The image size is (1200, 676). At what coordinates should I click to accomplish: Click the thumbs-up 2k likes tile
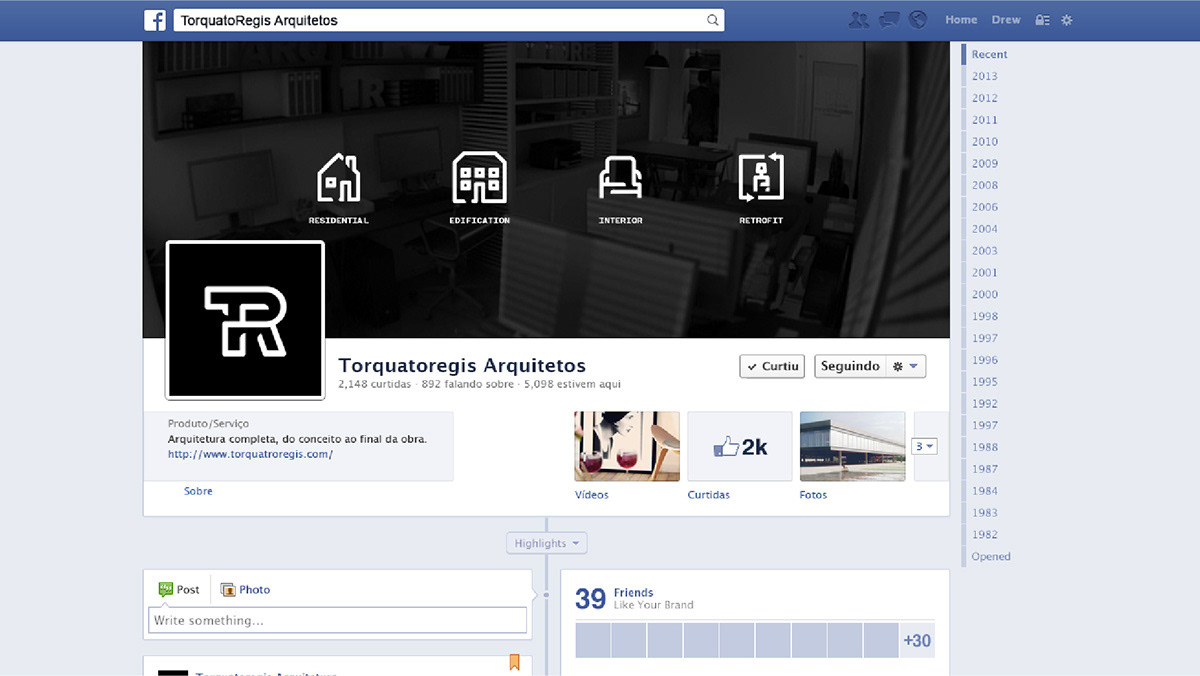pyautogui.click(x=740, y=447)
